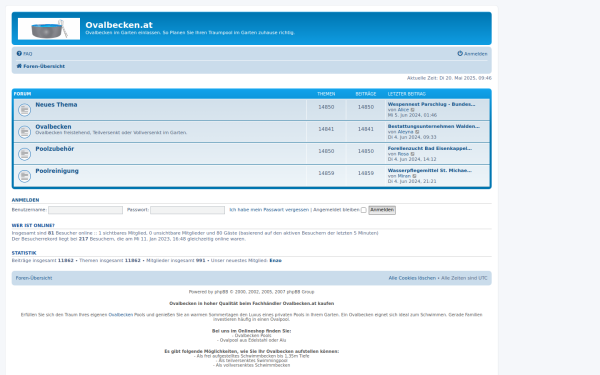This screenshot has width=600, height=375.
Task: Open Foren-Übersicht breadcrumb link
Action: [x=44, y=66]
